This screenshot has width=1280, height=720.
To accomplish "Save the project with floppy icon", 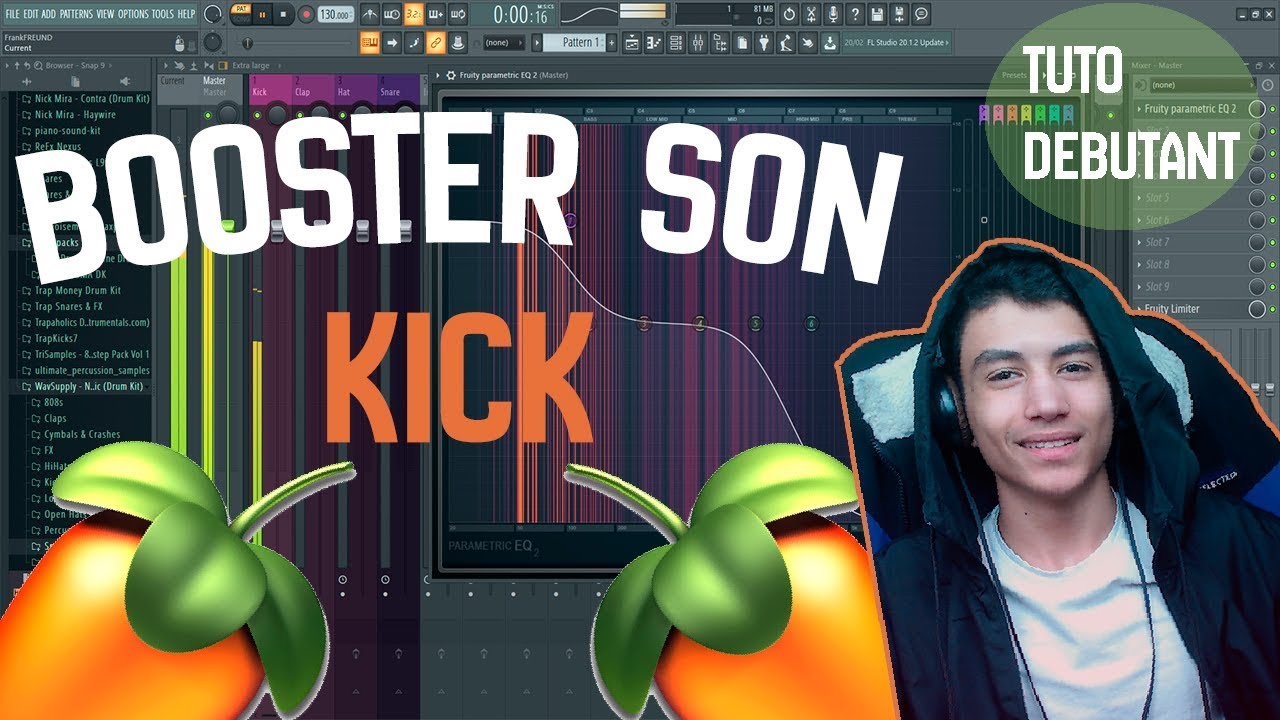I will (877, 14).
